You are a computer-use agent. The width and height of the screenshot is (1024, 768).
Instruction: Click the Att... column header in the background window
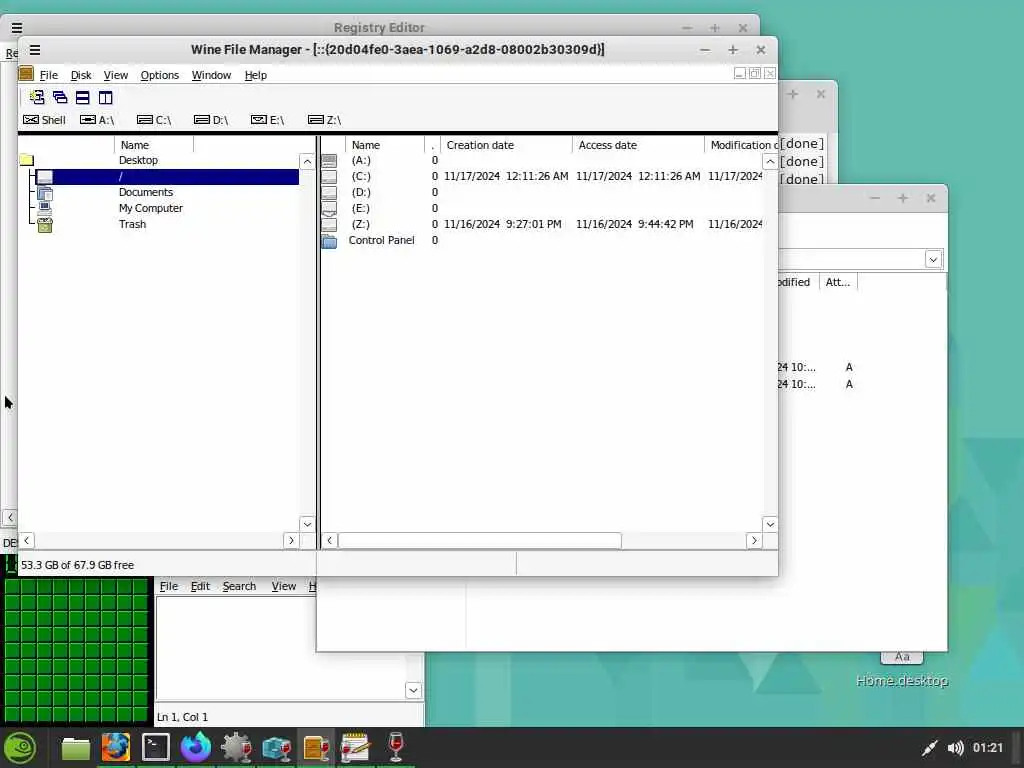tap(838, 282)
